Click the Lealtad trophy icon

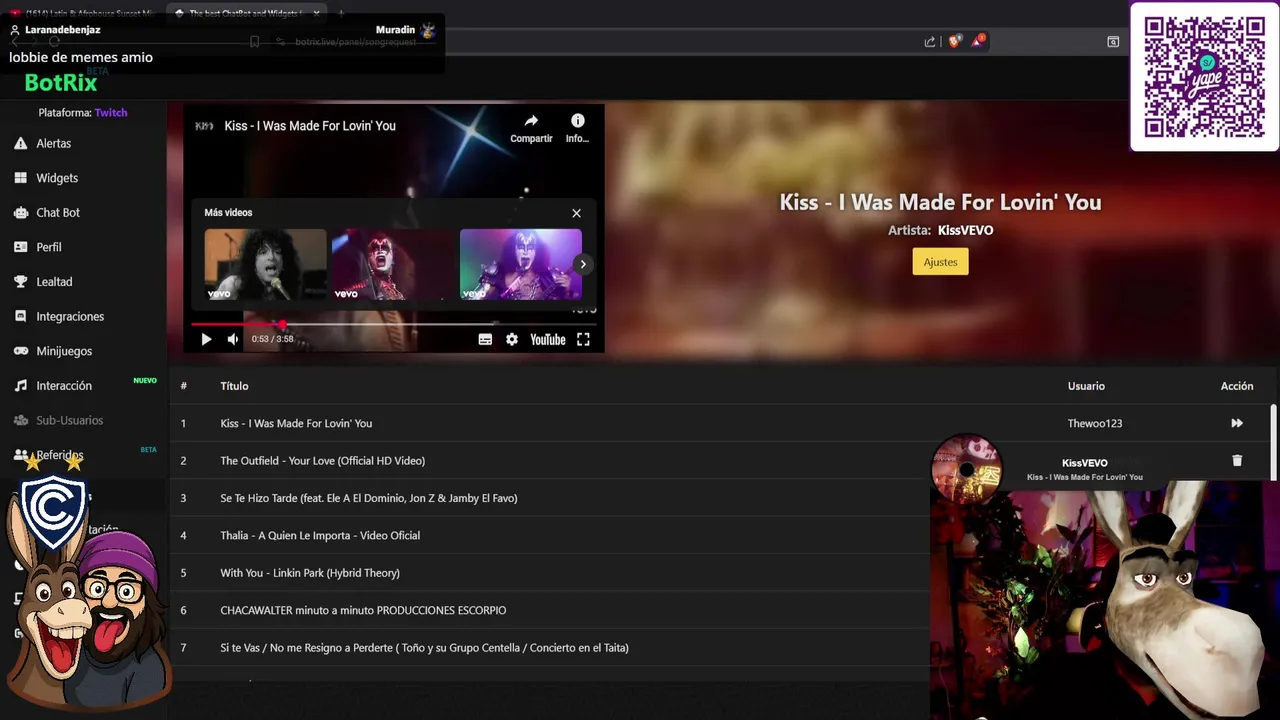point(20,282)
